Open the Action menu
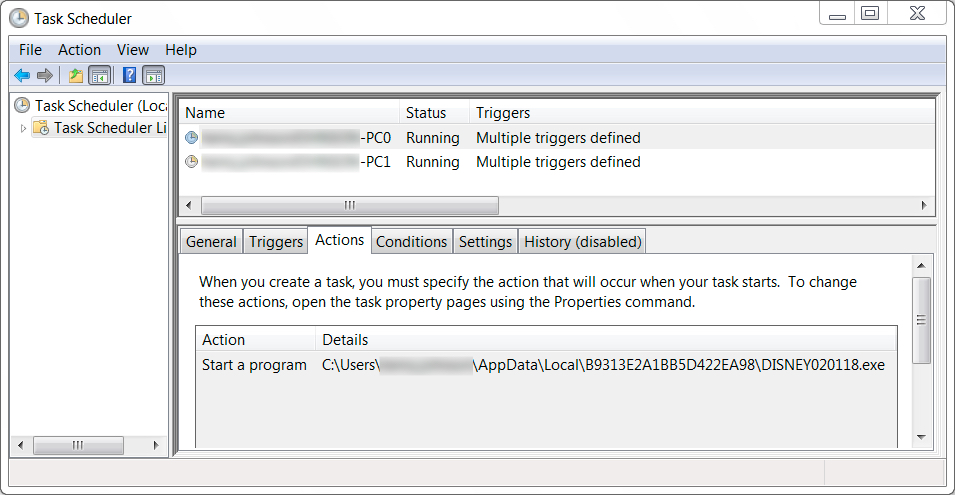955x495 pixels. point(79,50)
